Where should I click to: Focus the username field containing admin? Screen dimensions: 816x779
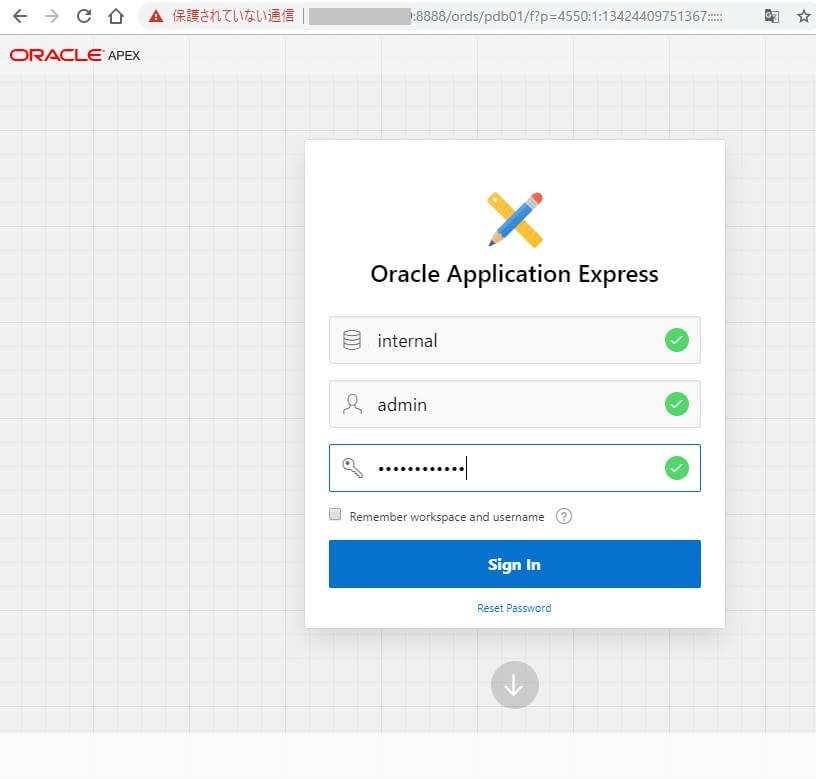click(515, 404)
